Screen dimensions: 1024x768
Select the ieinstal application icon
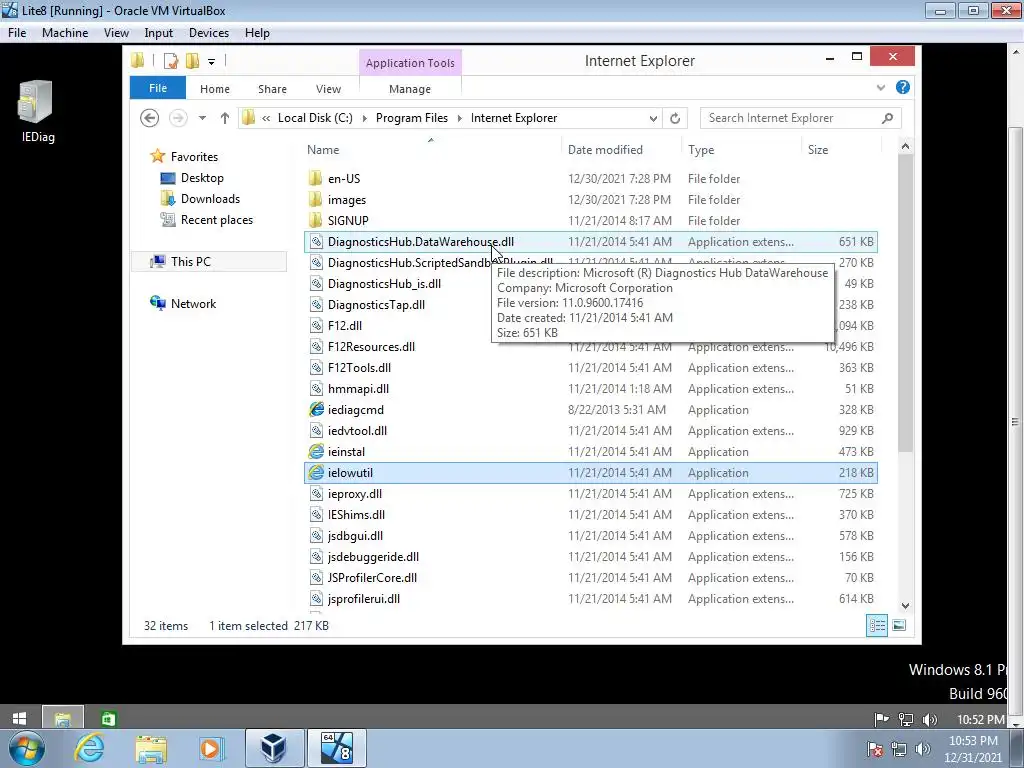click(316, 451)
